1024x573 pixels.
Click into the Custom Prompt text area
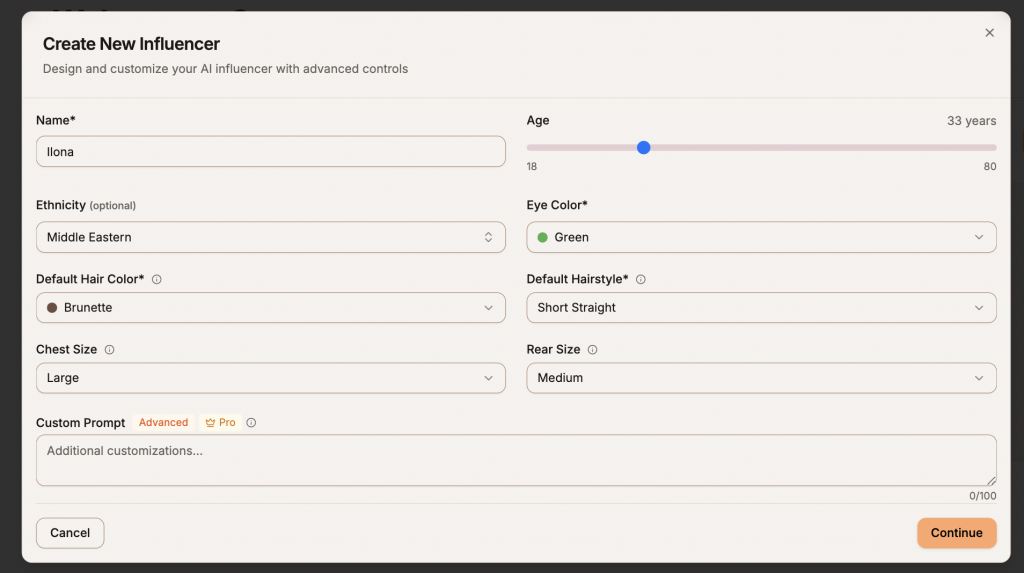(x=515, y=460)
